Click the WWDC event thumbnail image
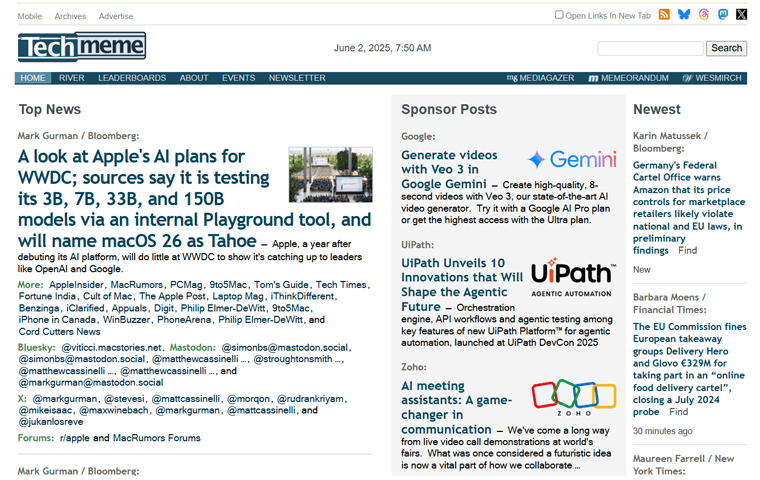760x480 pixels. (331, 175)
